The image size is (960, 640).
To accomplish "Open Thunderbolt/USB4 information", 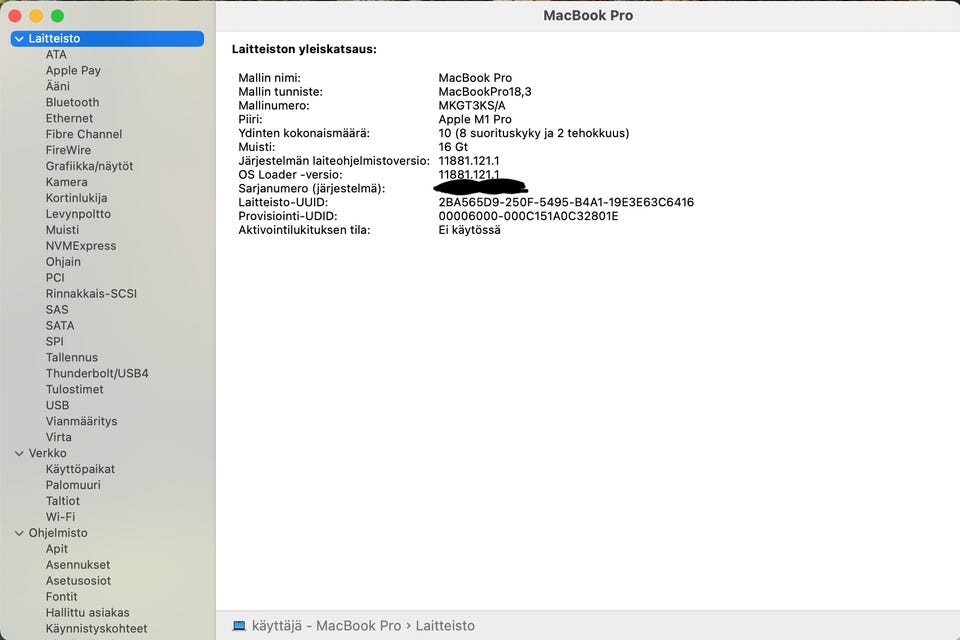I will 97,373.
